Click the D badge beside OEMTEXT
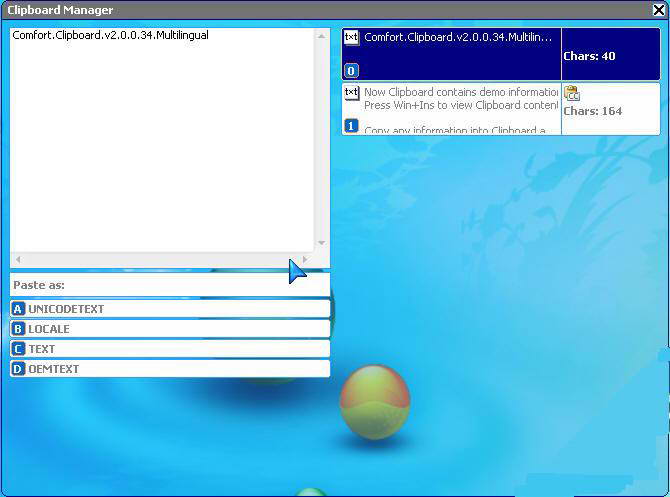Image resolution: width=670 pixels, height=497 pixels. click(18, 369)
